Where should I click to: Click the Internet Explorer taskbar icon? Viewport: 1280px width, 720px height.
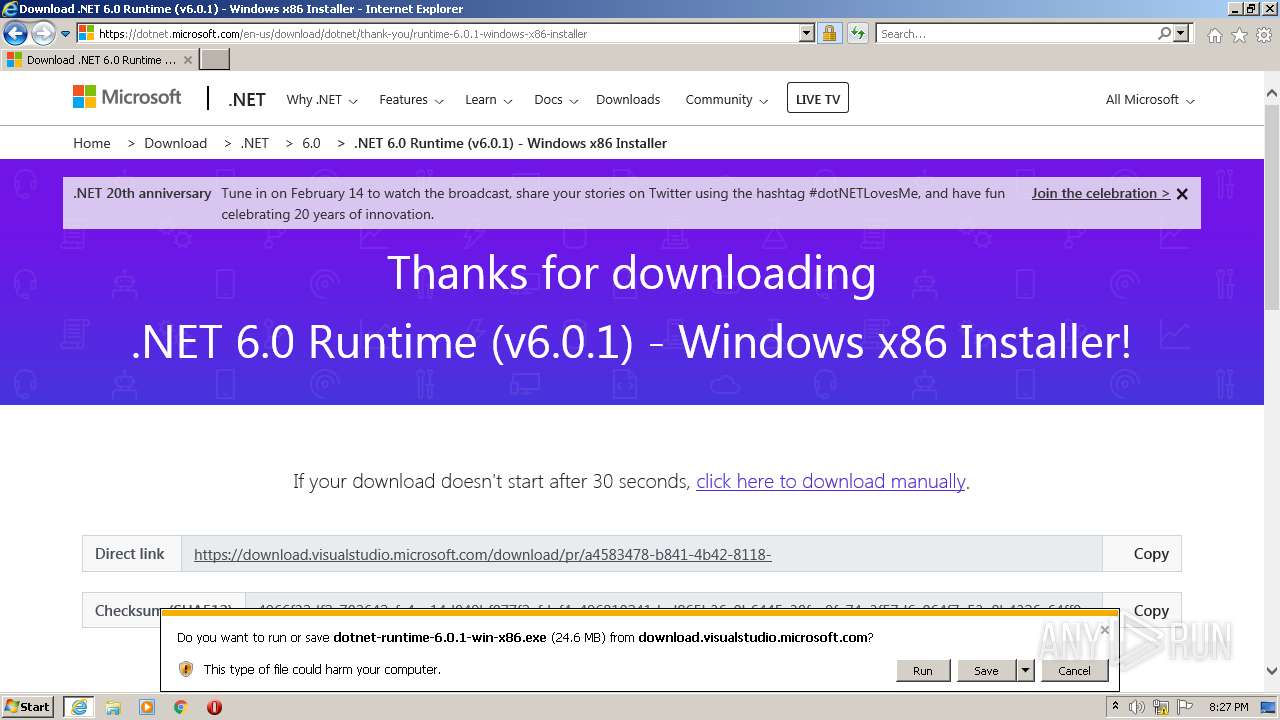78,707
